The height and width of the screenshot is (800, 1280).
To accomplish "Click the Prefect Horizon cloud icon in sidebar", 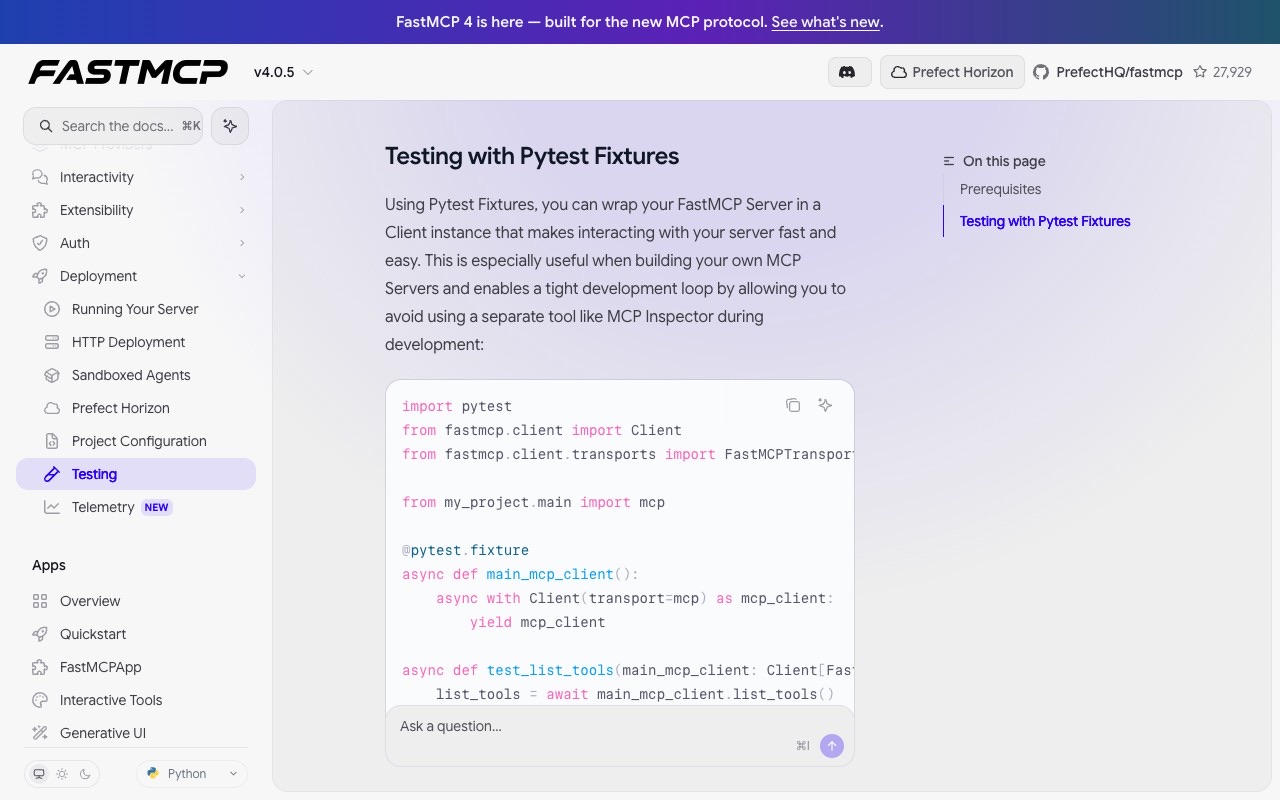I will [52, 408].
